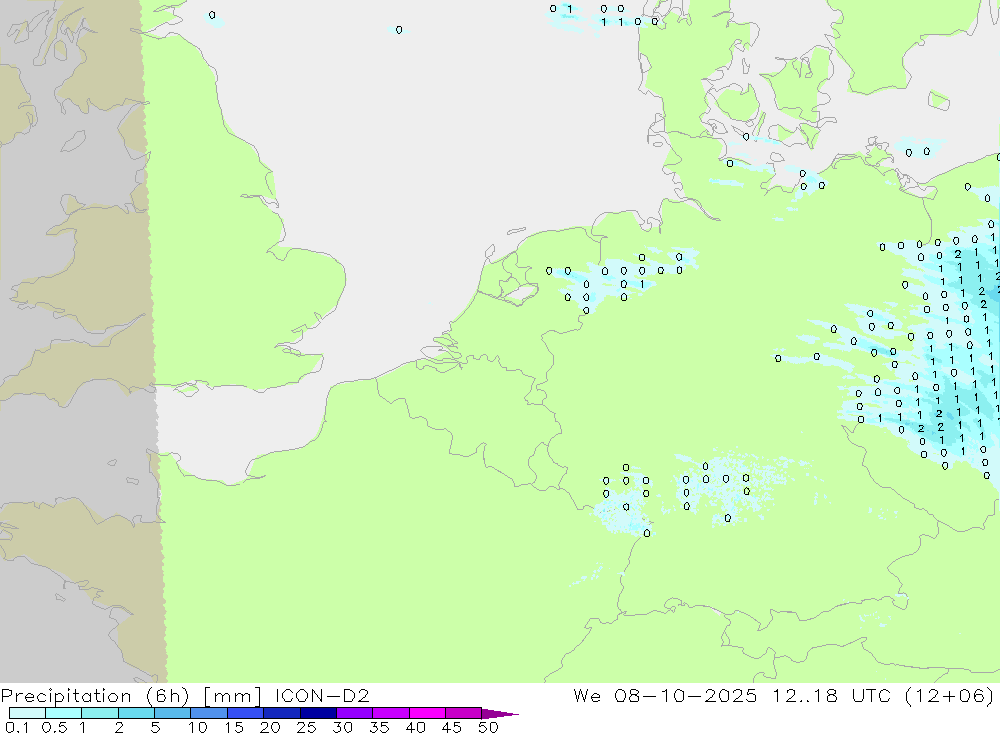
Task: Click the 10–15 mm blue legend box
Action: pos(209,713)
